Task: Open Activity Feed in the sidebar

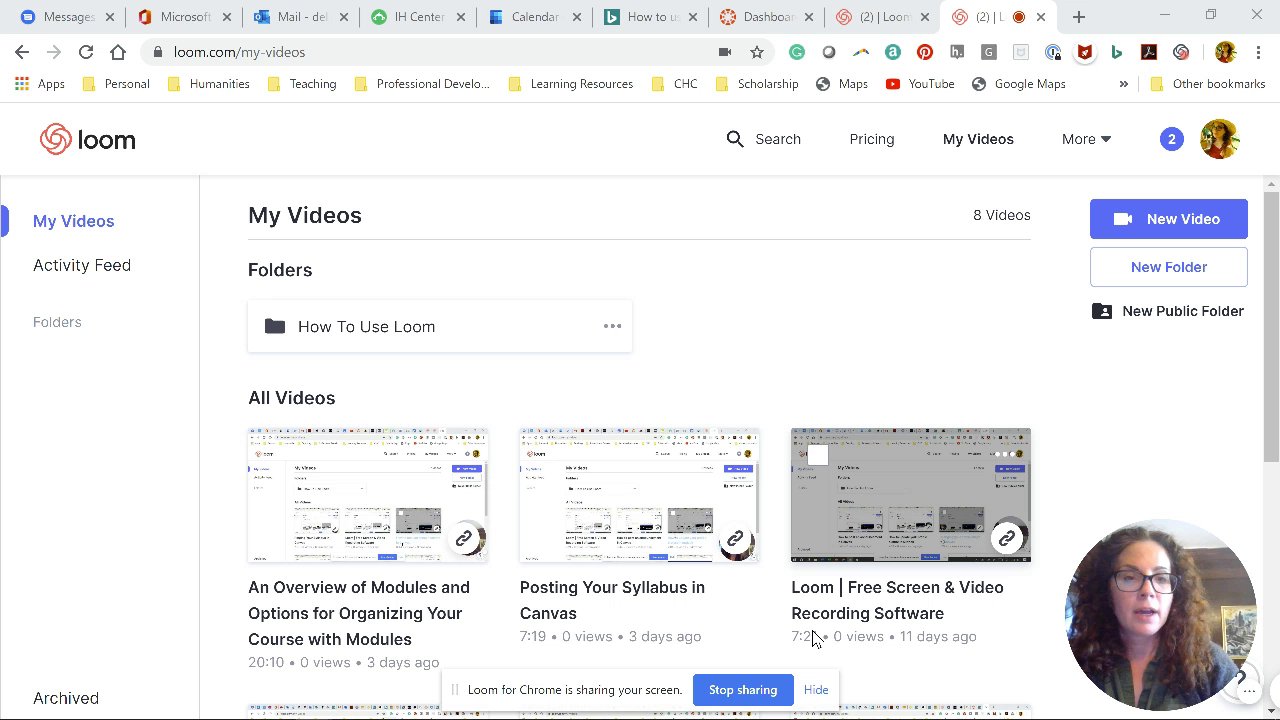Action: [x=82, y=265]
